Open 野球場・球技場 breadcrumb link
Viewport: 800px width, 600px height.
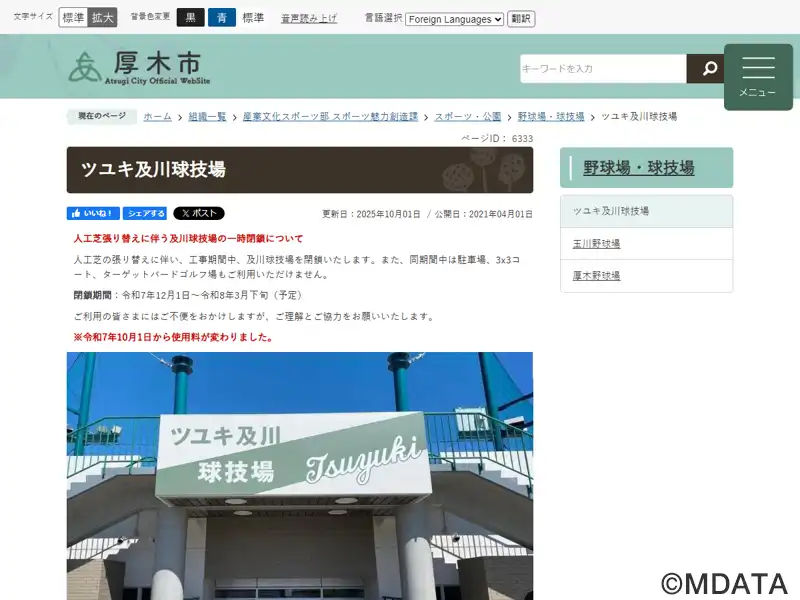pos(551,117)
